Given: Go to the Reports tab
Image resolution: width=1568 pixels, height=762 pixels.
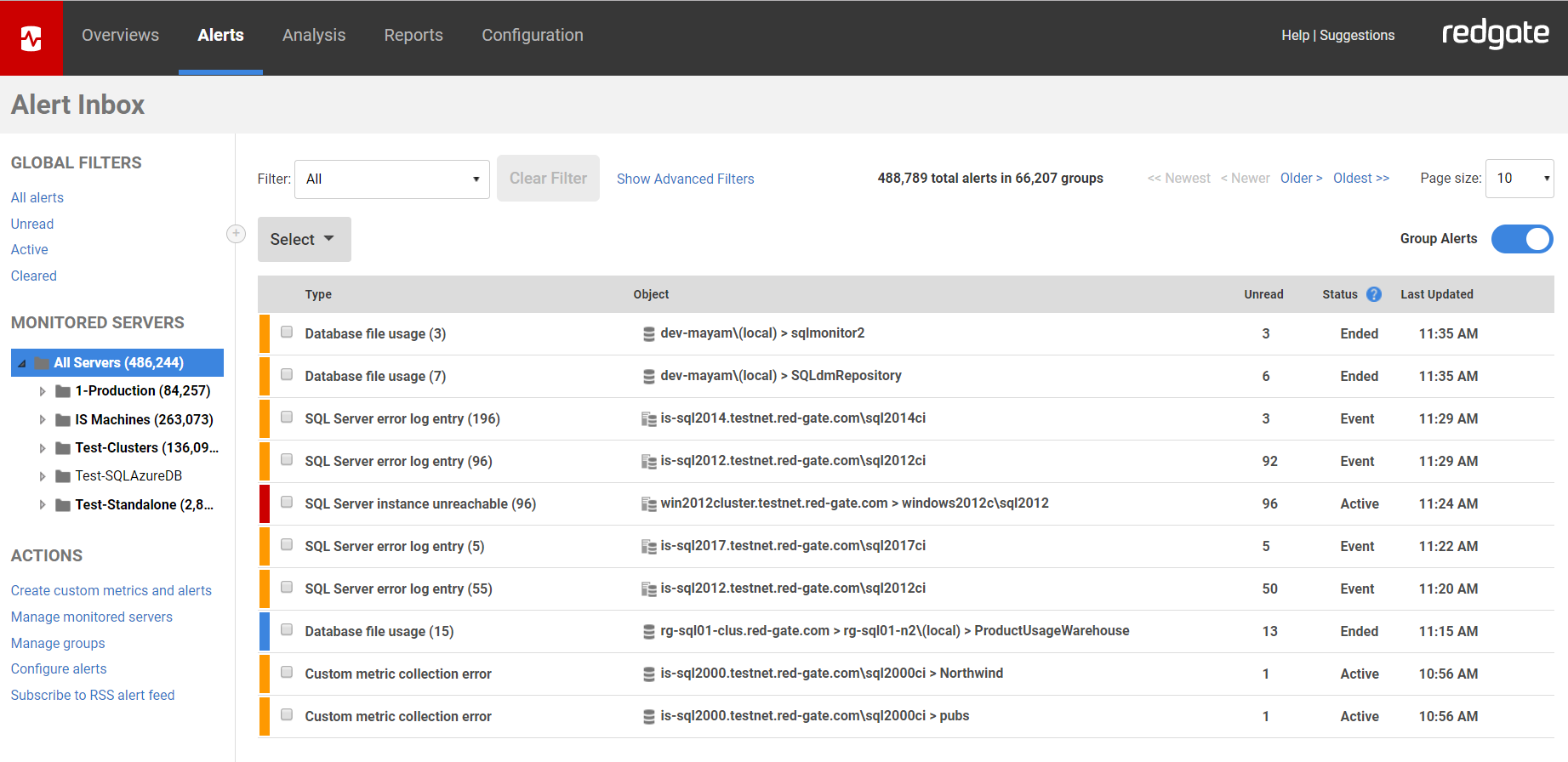Looking at the screenshot, I should click(413, 35).
